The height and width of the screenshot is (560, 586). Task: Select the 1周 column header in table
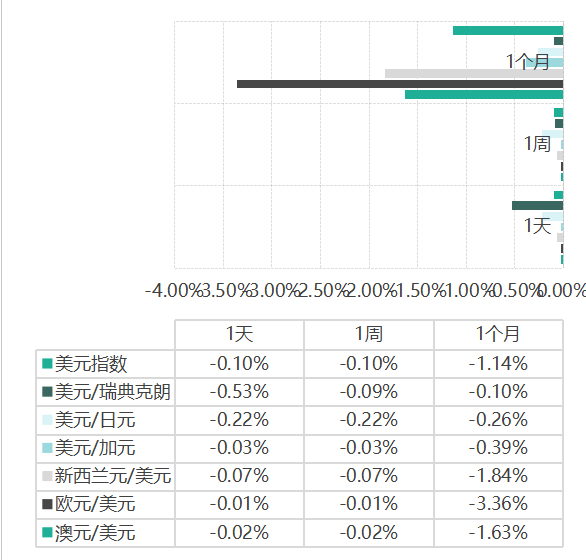[369, 334]
